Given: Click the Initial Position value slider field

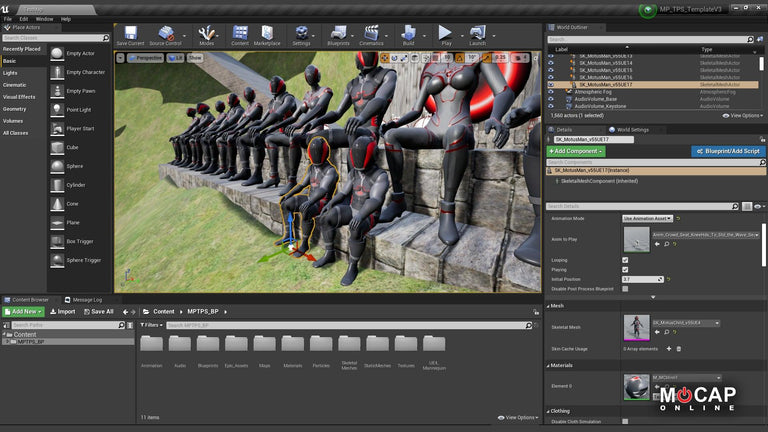Looking at the screenshot, I should [640, 279].
